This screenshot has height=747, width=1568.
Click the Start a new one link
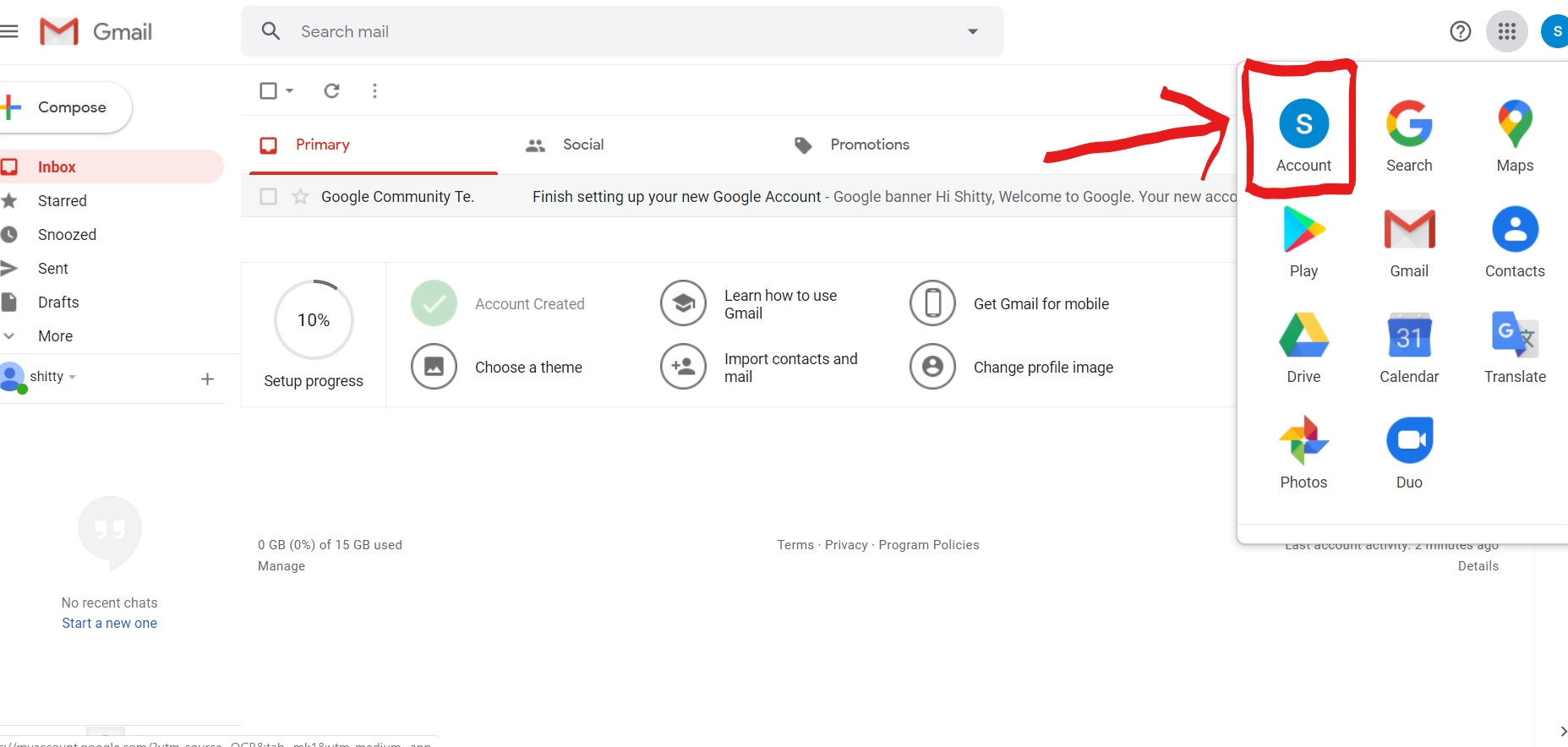[109, 623]
